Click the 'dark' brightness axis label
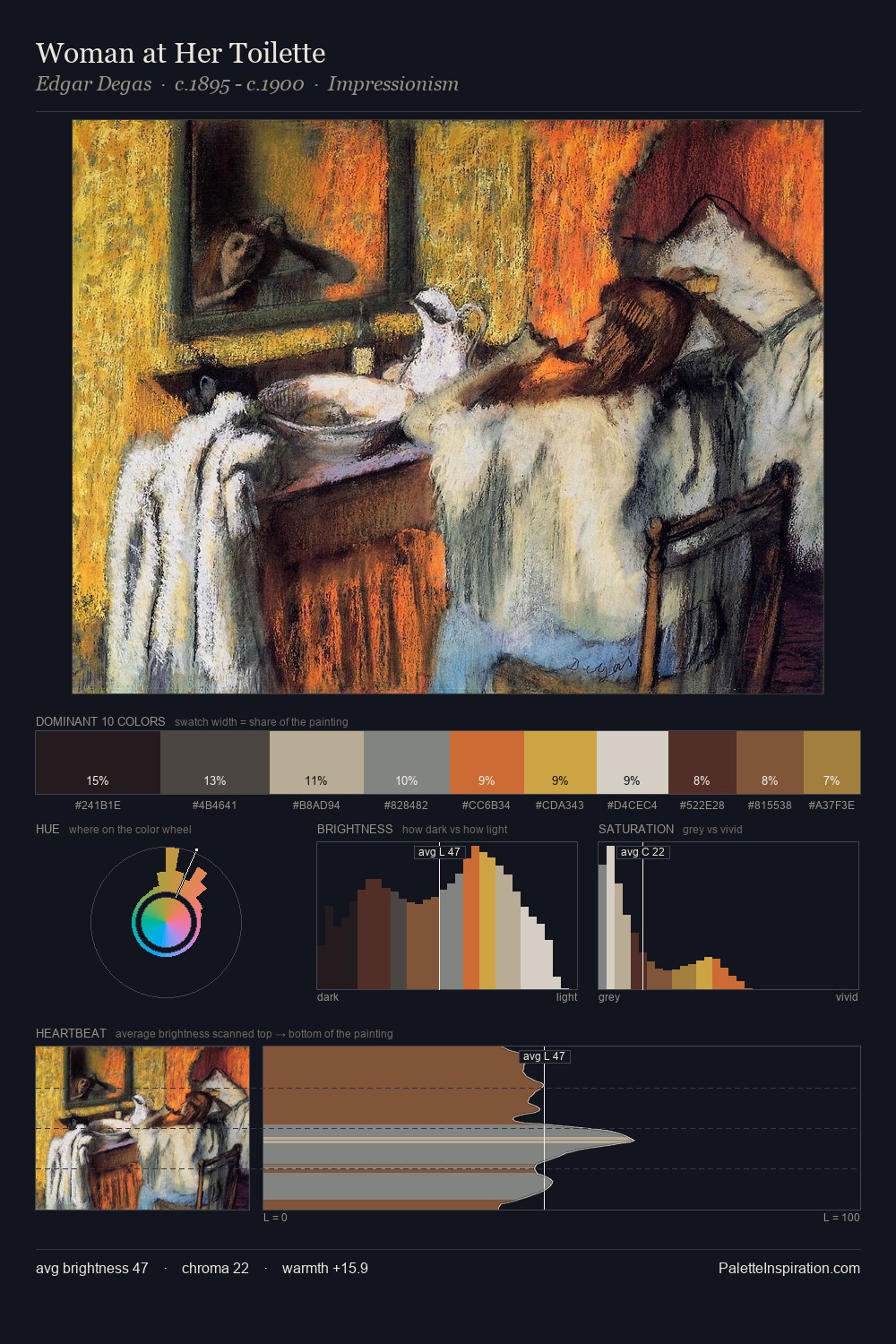This screenshot has height=1344, width=896. click(328, 997)
